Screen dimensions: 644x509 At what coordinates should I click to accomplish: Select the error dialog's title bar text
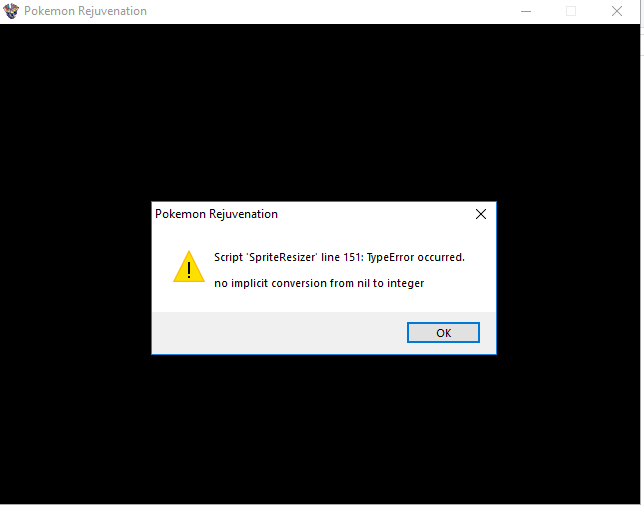coord(216,214)
